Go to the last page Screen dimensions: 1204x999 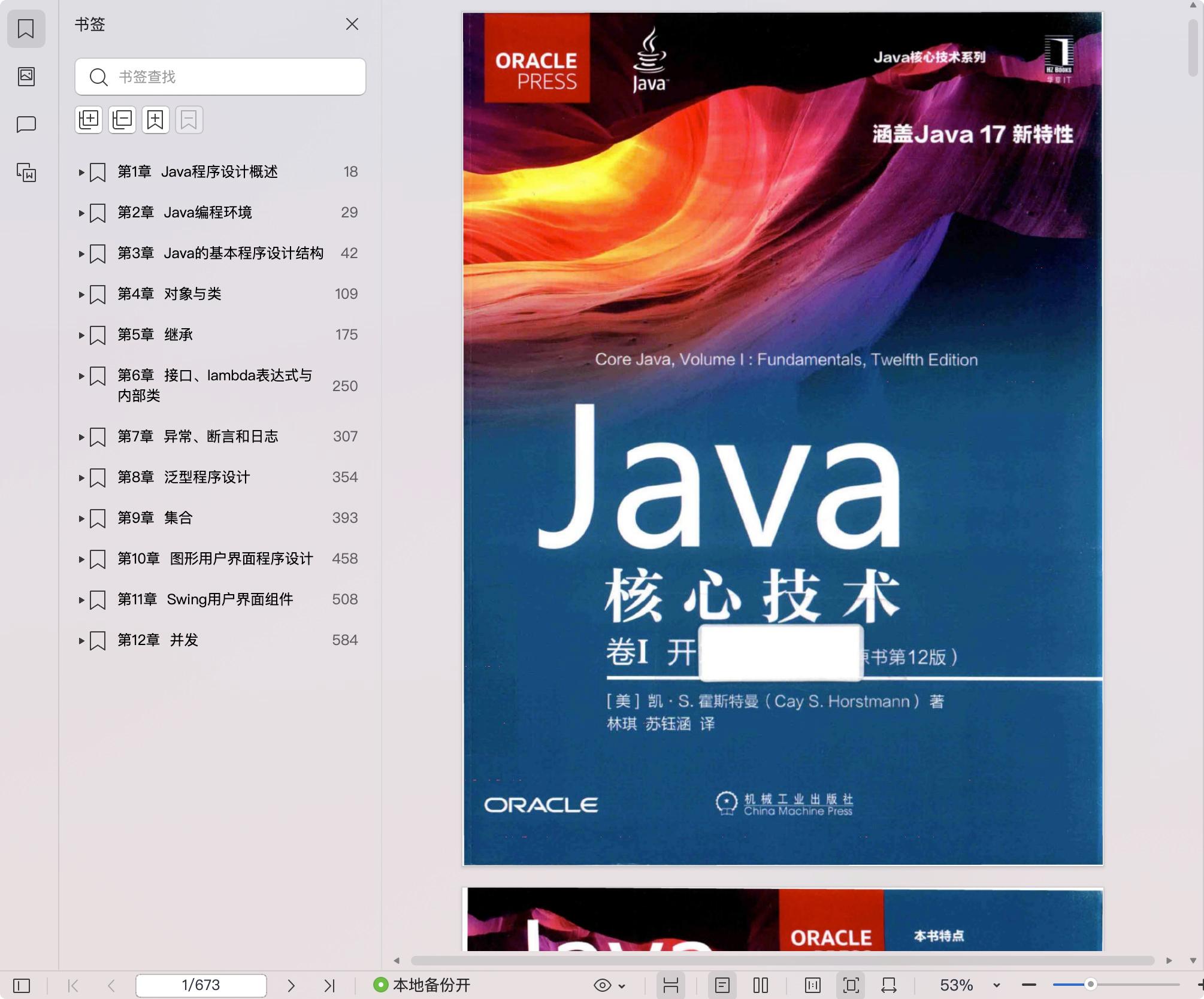(x=329, y=985)
